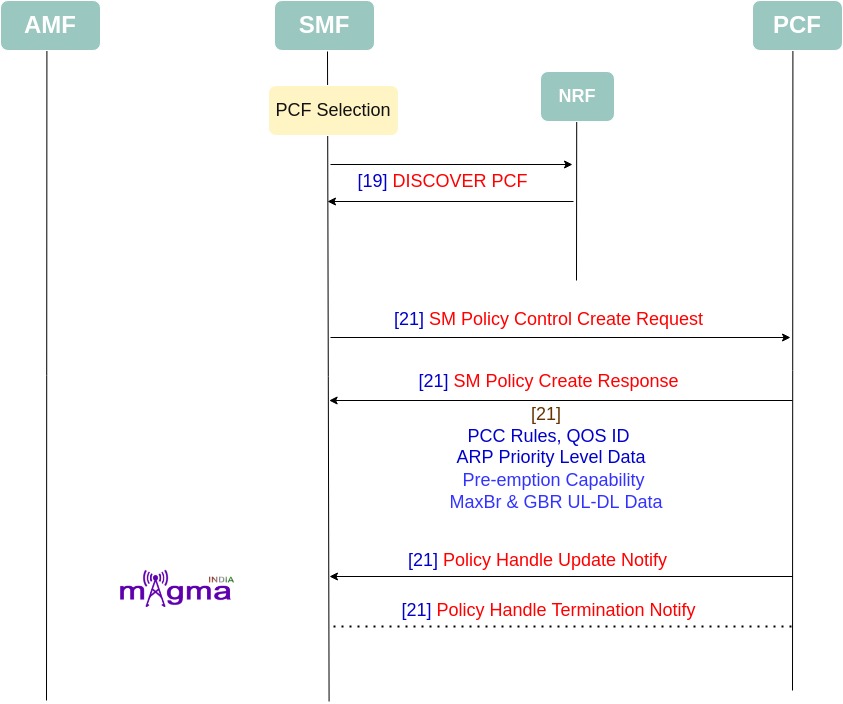
Task: Click the PCF node box
Action: [797, 25]
